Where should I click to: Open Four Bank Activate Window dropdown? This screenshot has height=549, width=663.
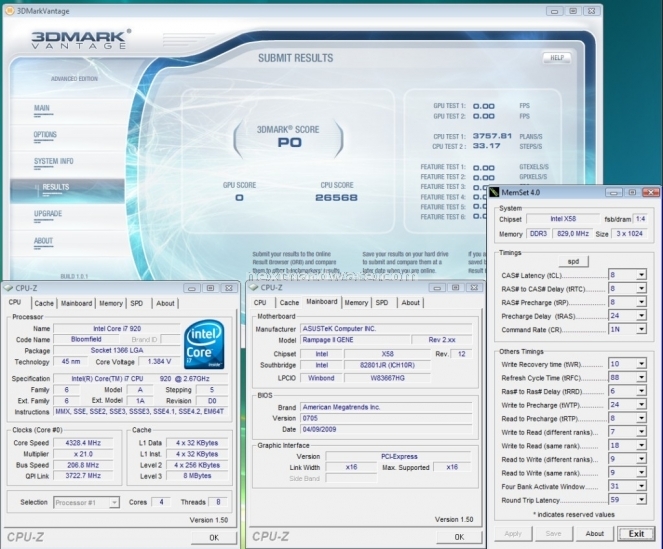(641, 486)
